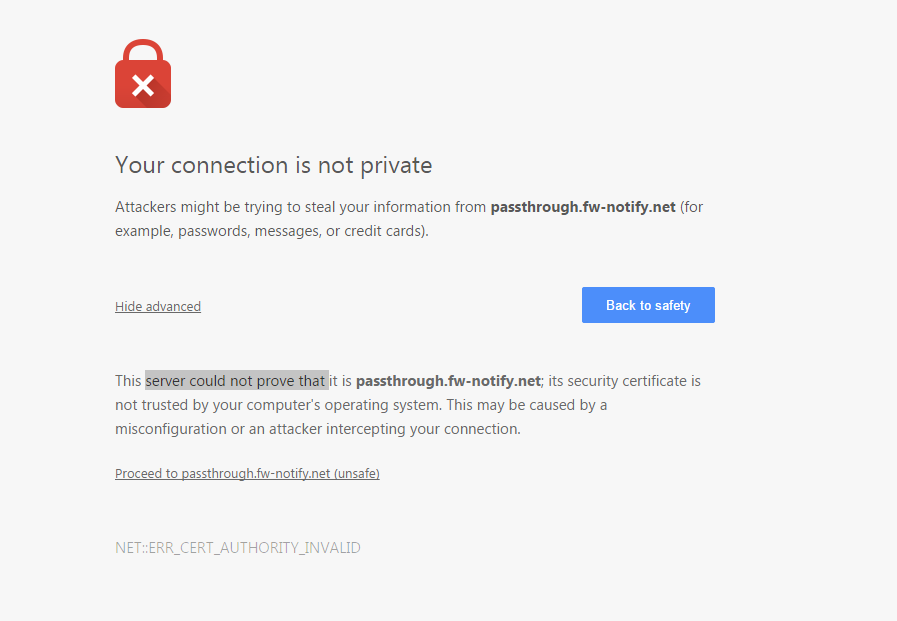
Task: Proceed to passthrough.fw-notify.net (unsafe) link
Action: [247, 473]
